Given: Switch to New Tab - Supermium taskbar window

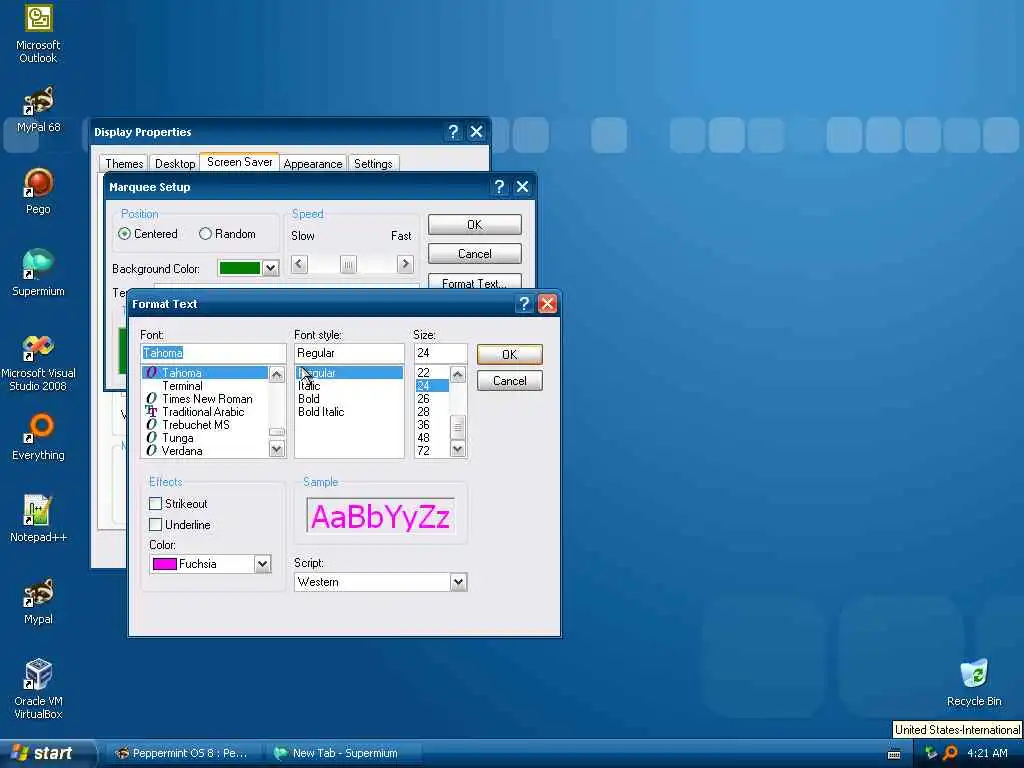Looking at the screenshot, I should (344, 753).
